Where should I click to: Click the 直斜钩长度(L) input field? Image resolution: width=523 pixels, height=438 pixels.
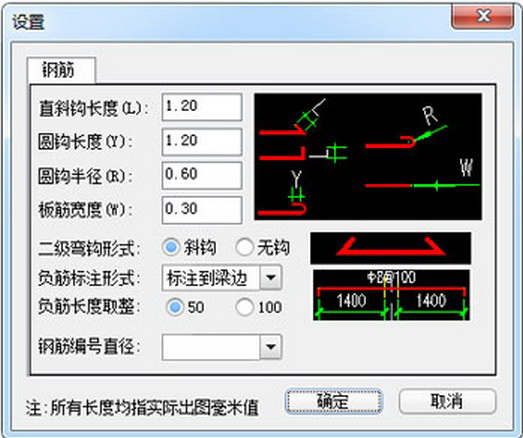[202, 107]
